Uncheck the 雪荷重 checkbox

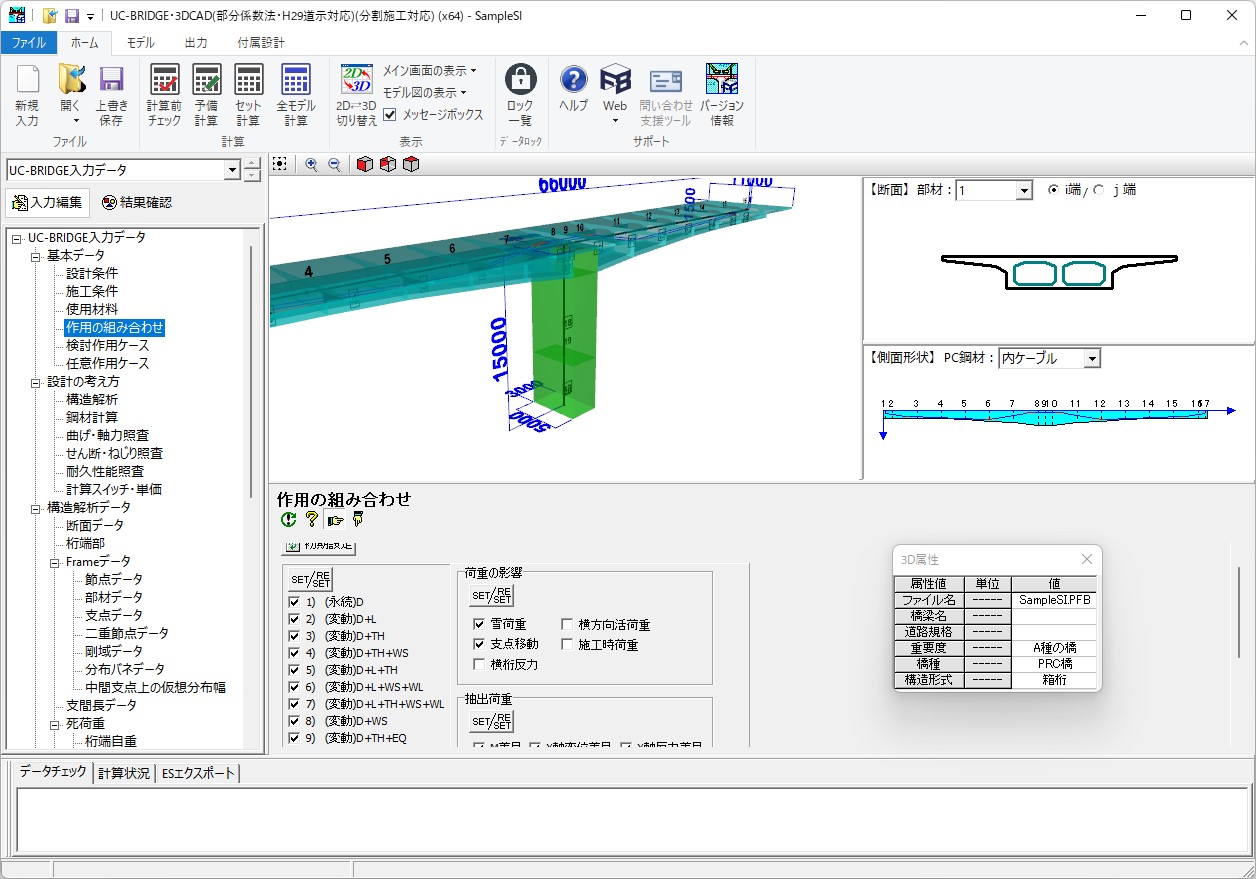click(x=480, y=625)
